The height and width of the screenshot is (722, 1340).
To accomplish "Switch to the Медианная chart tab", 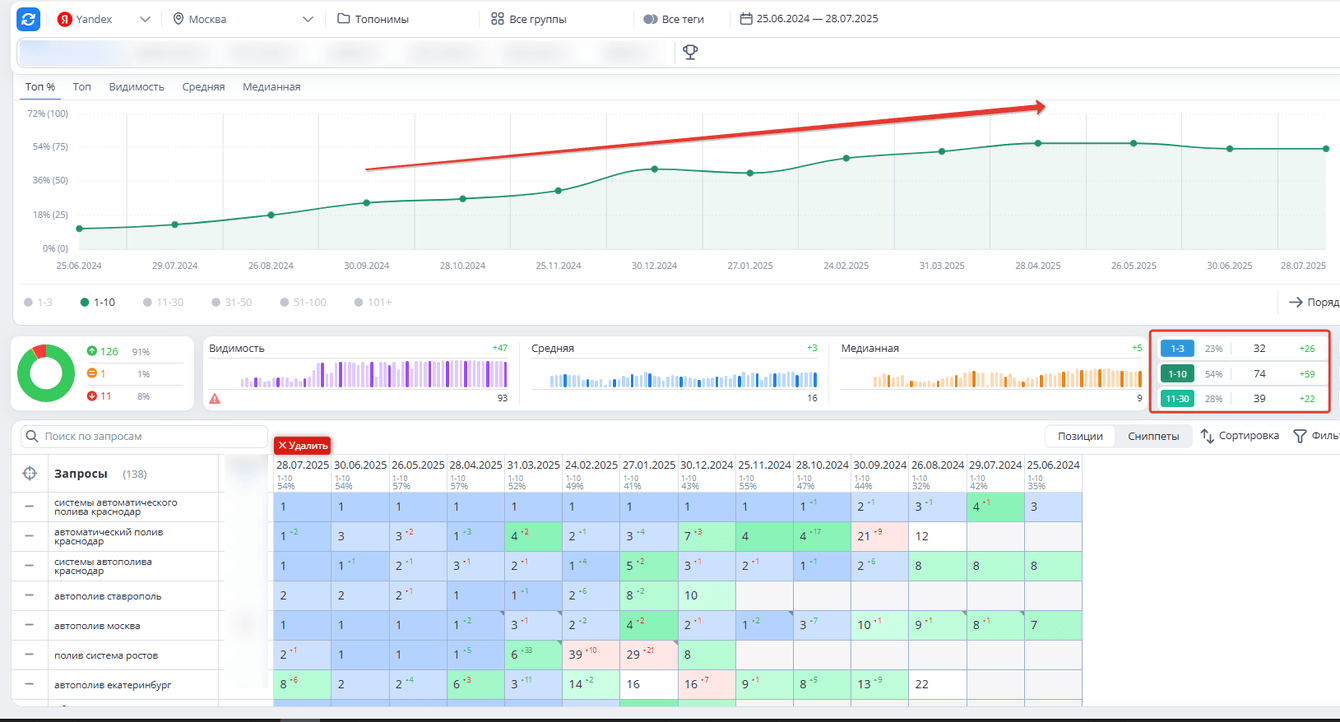I will (271, 87).
